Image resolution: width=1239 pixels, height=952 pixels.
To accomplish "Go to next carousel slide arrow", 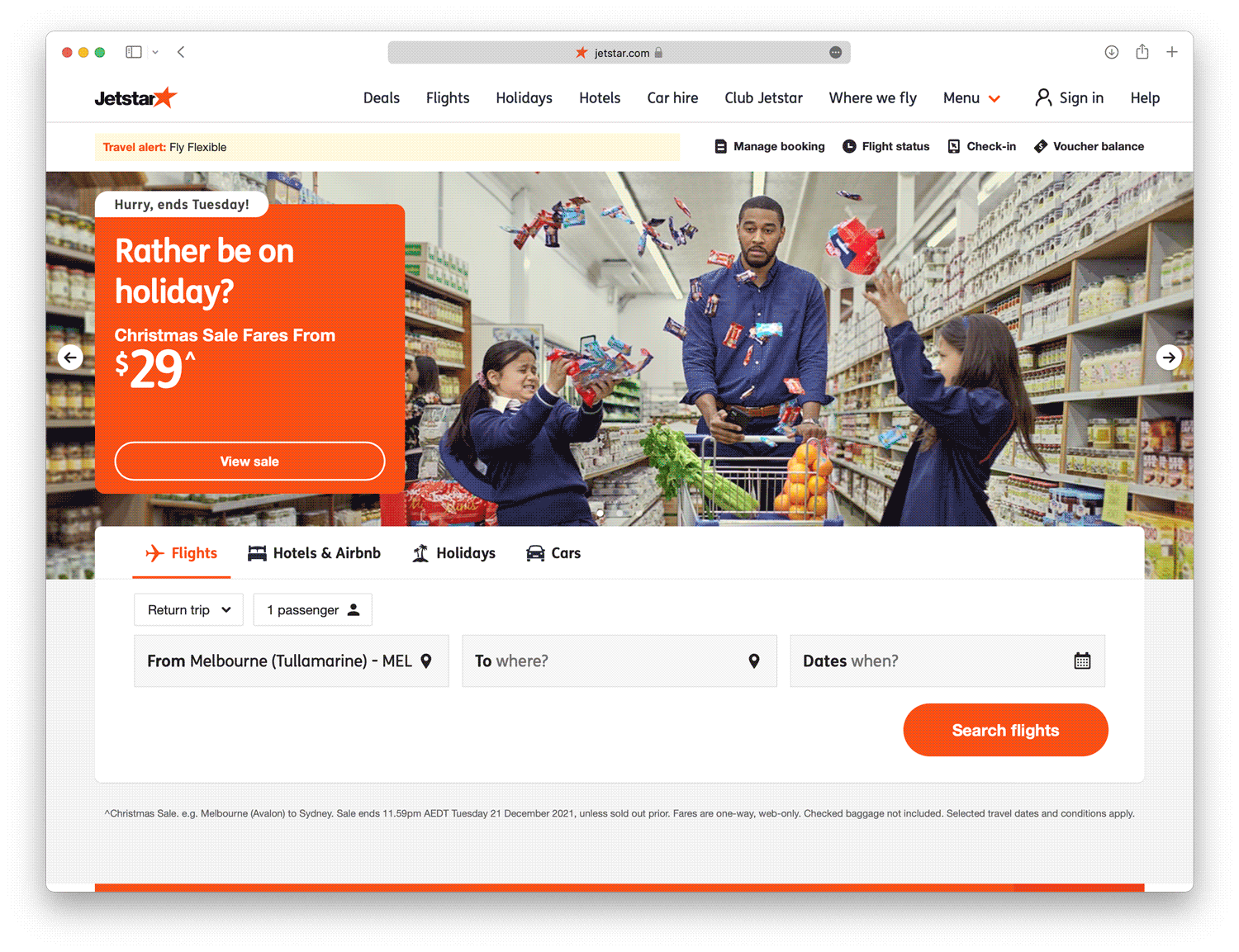I will [x=1169, y=358].
